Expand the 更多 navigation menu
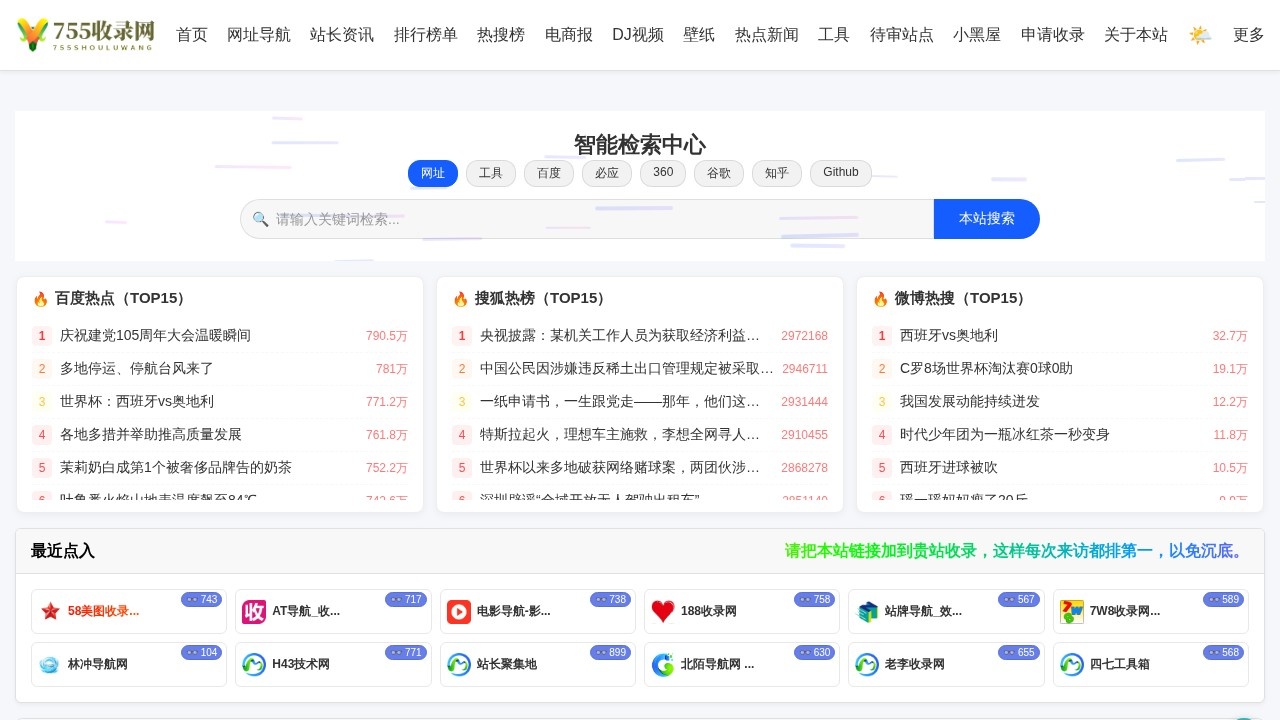This screenshot has width=1280, height=720. point(1249,35)
